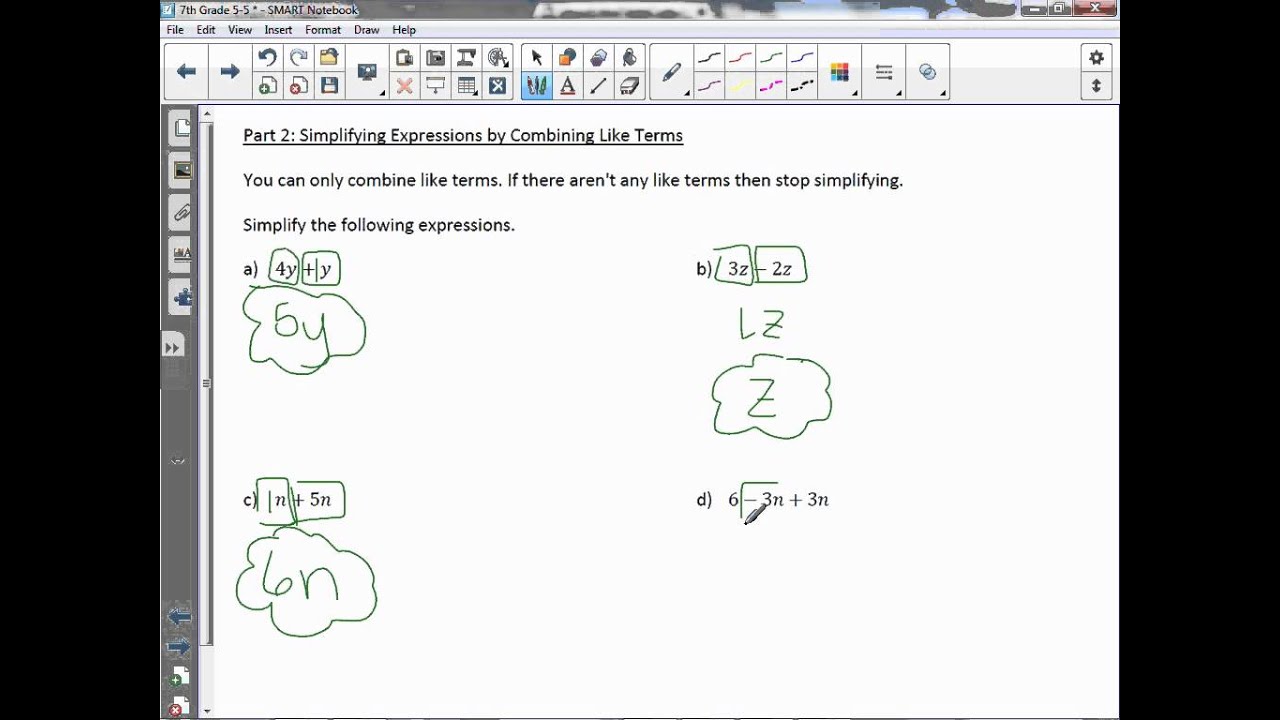Open the Gallery sidebar tab
Screen dimensions: 1280x720
(182, 170)
